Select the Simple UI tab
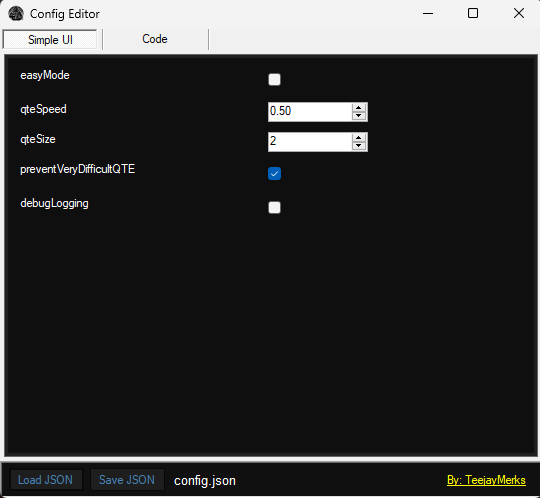Viewport: 540px width, 498px height. click(x=50, y=40)
